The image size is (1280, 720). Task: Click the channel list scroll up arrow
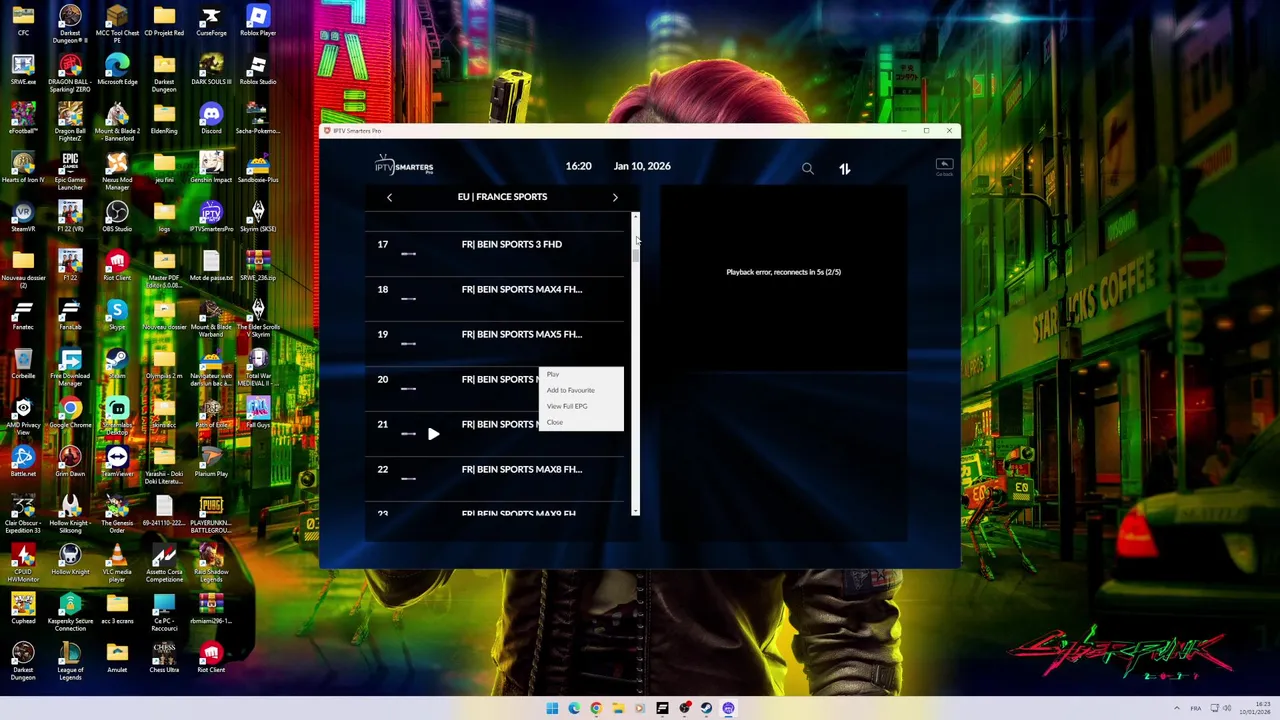coord(635,216)
